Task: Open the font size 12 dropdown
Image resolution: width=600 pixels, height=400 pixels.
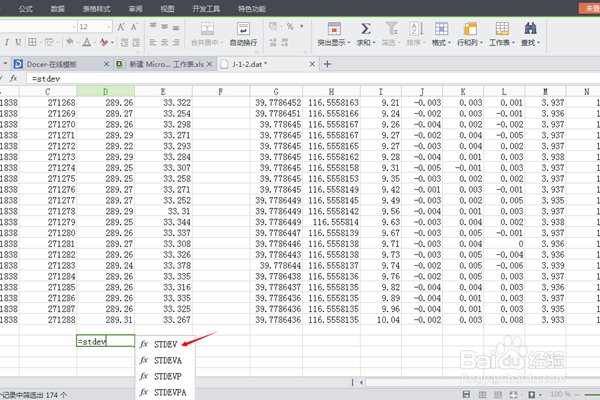Action: coord(109,26)
